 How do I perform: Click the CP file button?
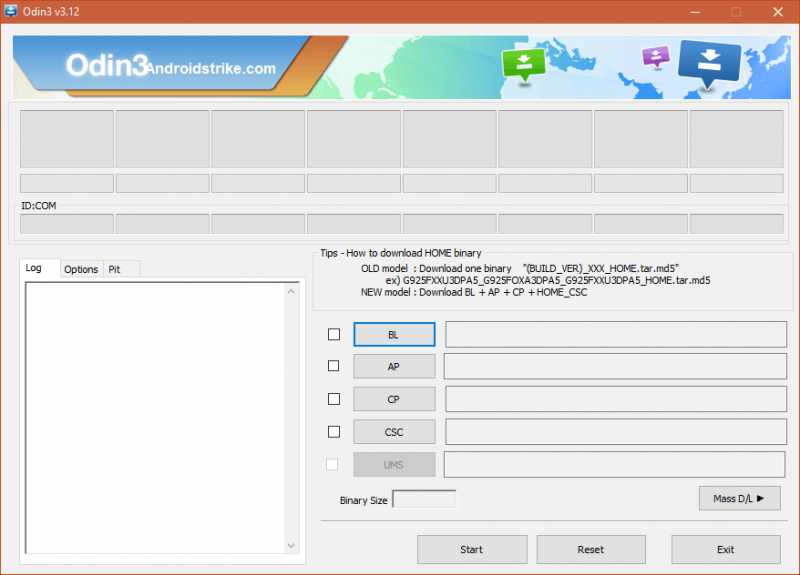394,399
